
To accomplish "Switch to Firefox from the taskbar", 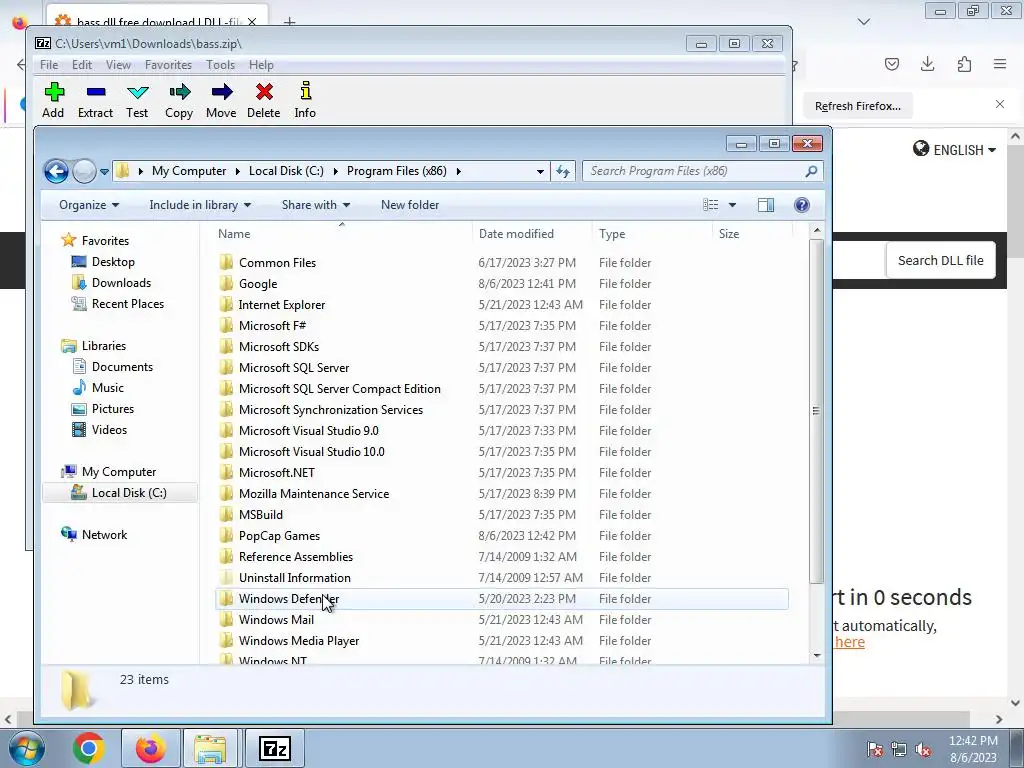I will coord(150,748).
